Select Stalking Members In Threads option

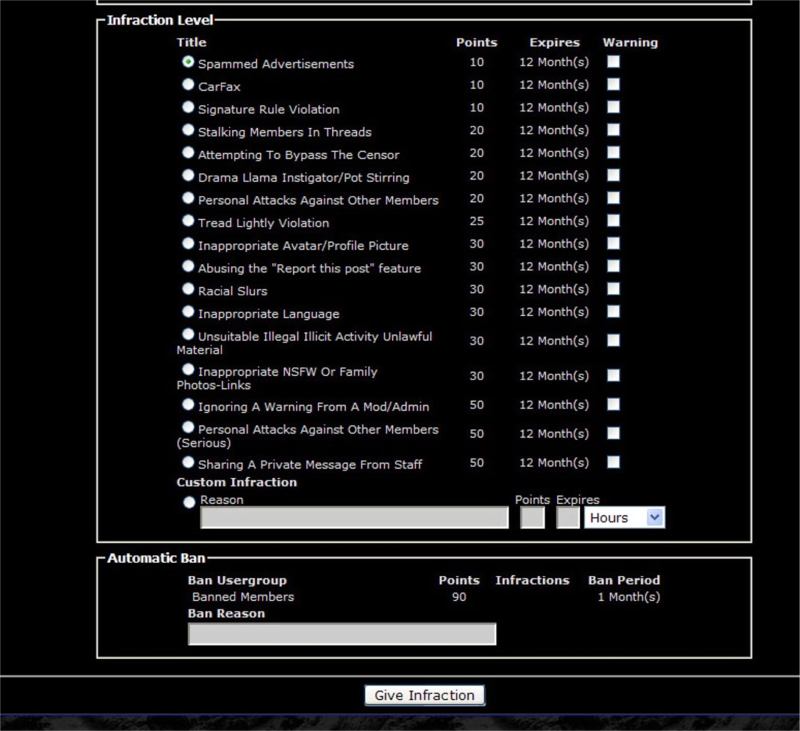[188, 130]
